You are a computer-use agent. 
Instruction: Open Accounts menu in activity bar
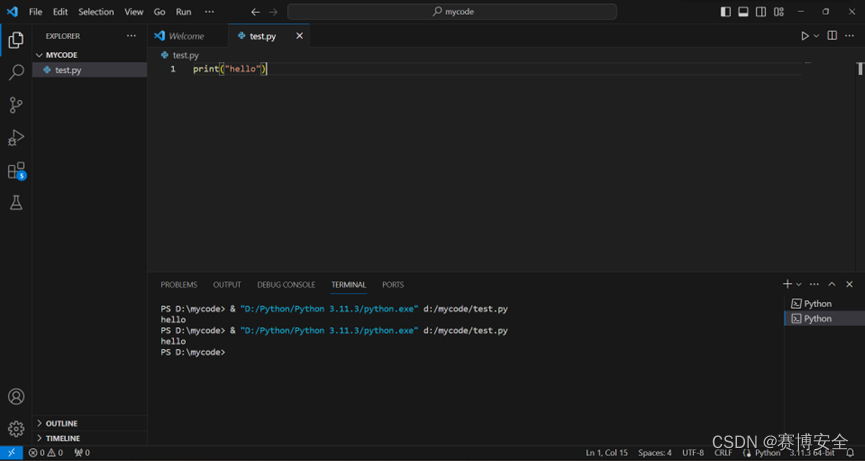coord(16,396)
